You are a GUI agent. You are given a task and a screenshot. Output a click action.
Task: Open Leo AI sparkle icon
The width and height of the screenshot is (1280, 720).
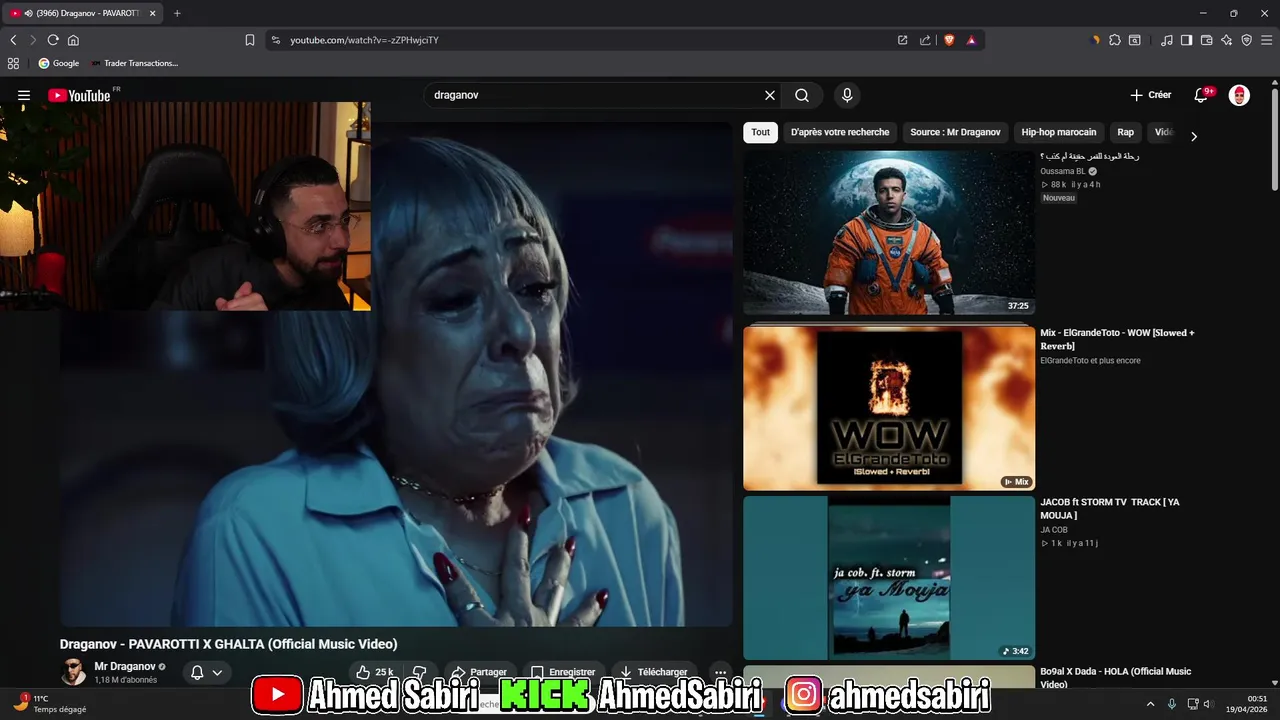coord(1226,40)
